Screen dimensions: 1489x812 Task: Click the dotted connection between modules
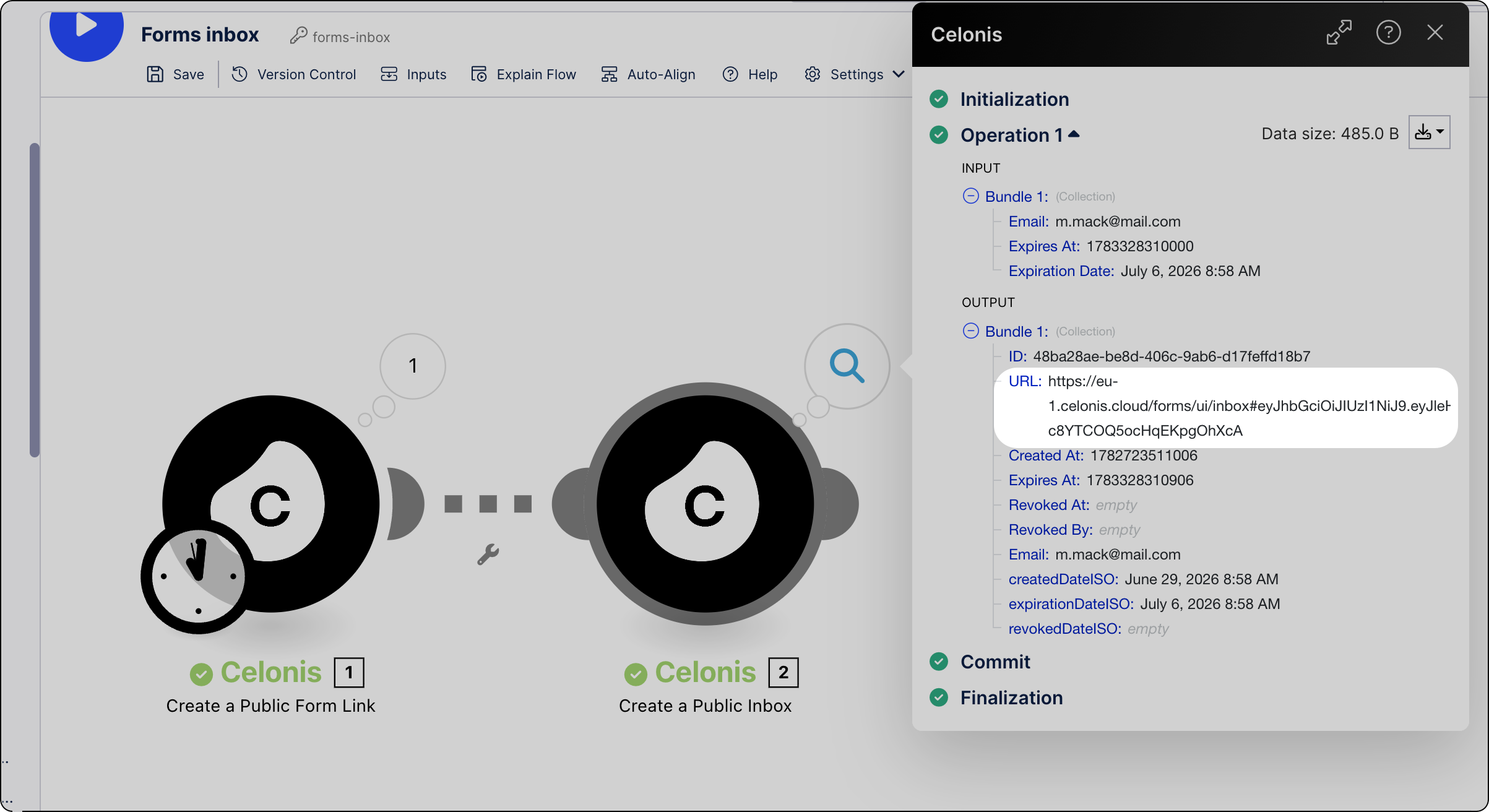[488, 504]
